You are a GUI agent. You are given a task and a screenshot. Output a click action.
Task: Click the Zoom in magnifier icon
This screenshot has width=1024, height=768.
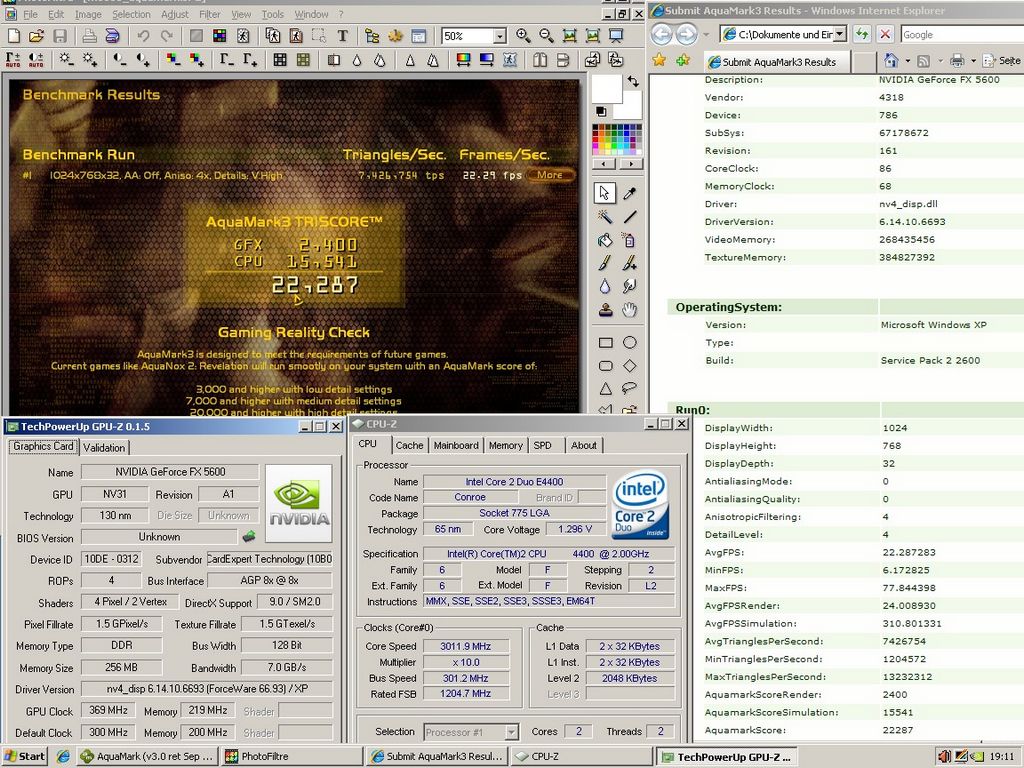[523, 36]
